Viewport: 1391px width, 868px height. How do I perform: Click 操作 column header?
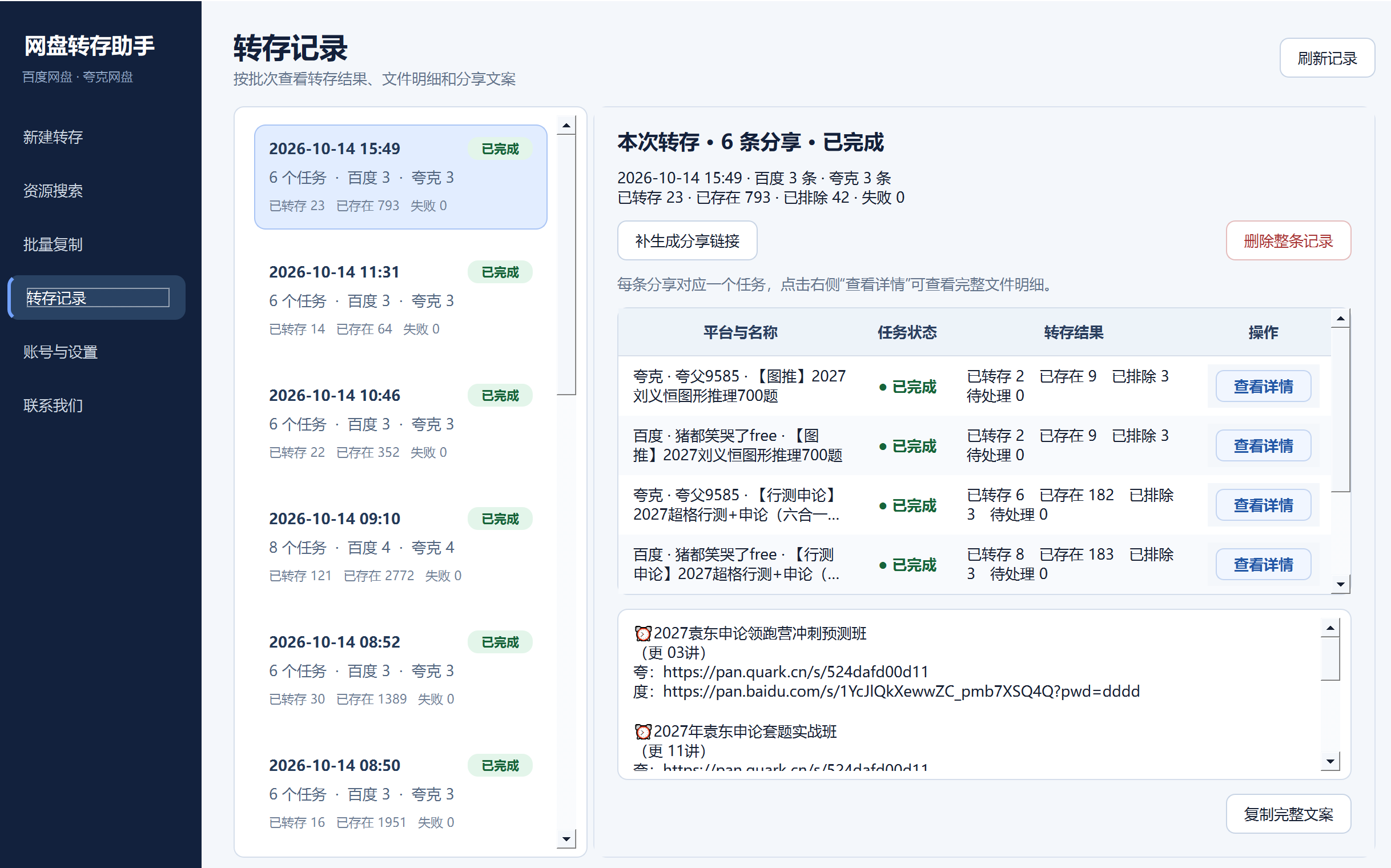tap(1263, 332)
